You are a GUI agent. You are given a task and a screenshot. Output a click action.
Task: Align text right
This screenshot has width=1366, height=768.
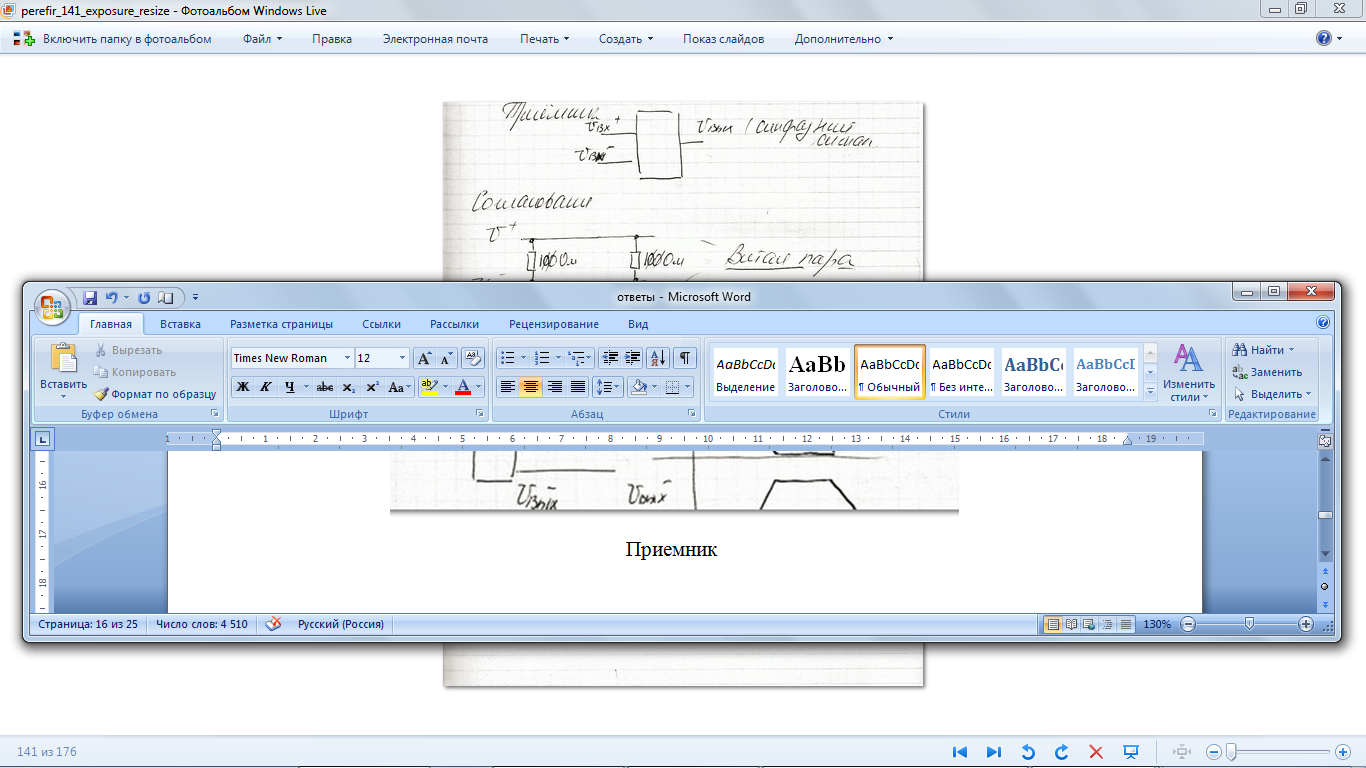(554, 387)
